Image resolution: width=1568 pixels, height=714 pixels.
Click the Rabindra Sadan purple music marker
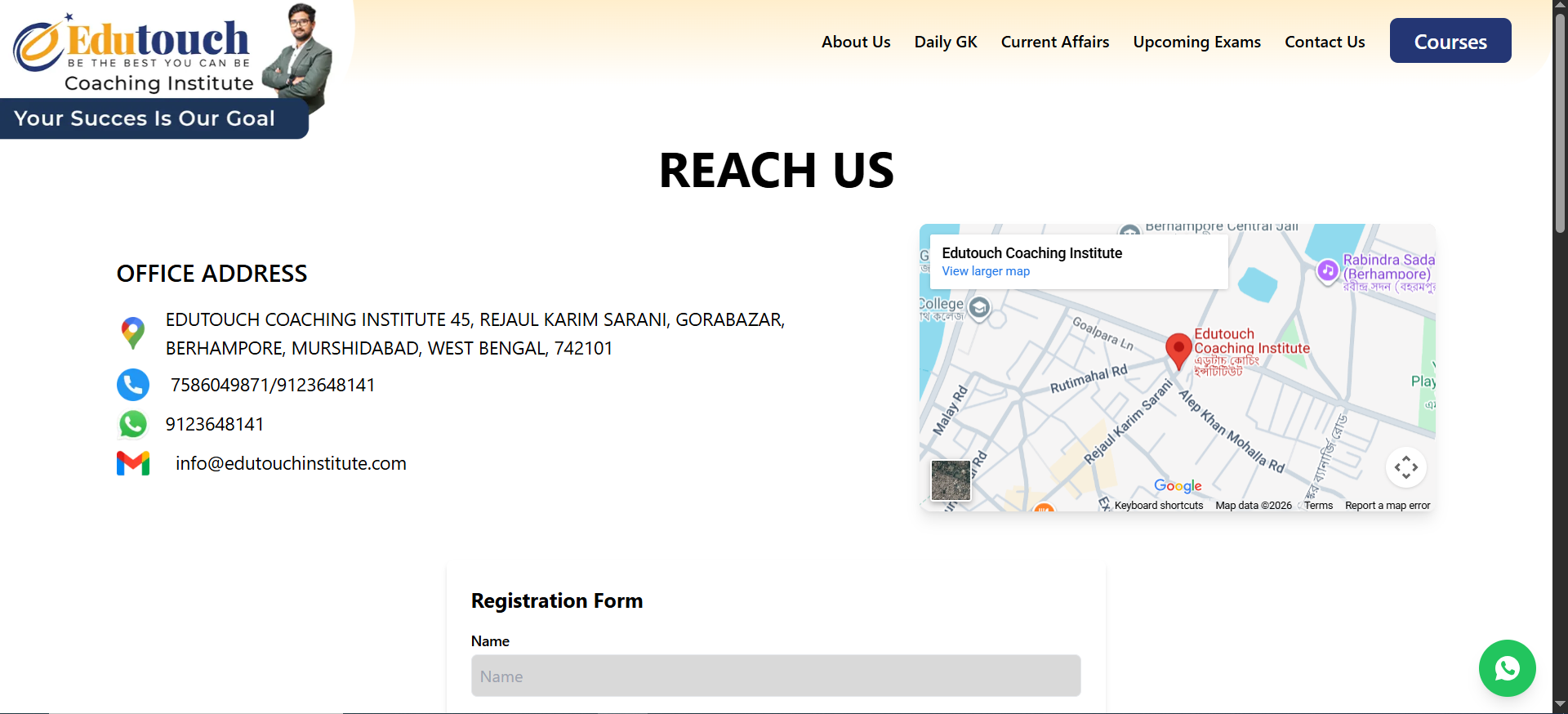1328,270
